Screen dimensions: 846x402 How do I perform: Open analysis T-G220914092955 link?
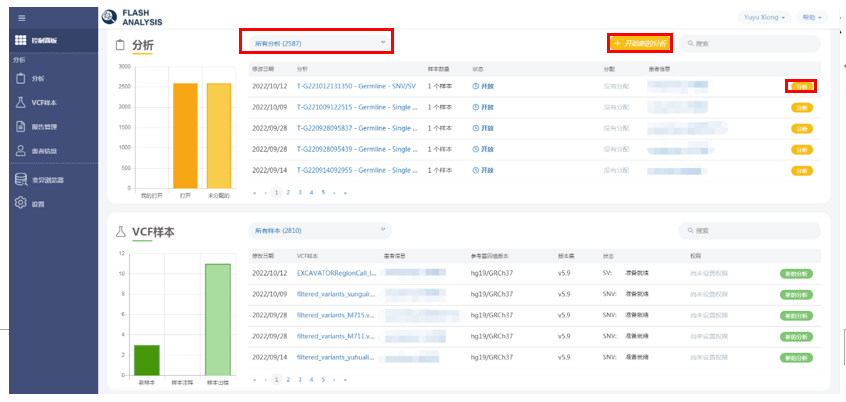(357, 170)
